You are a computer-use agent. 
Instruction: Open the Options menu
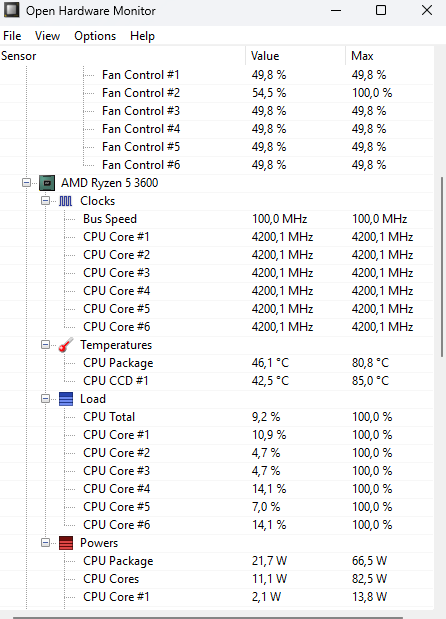pyautogui.click(x=95, y=36)
